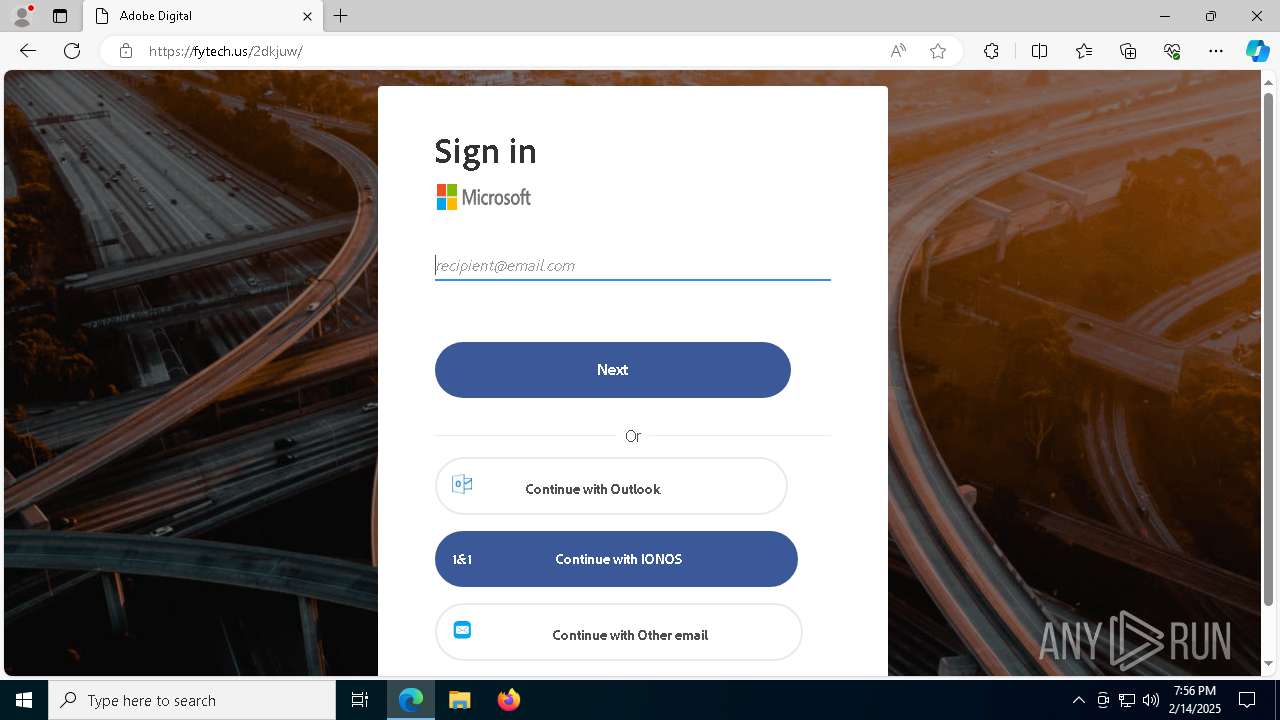View site information lock icon
Screen dimensions: 1280x720
(x=125, y=51)
